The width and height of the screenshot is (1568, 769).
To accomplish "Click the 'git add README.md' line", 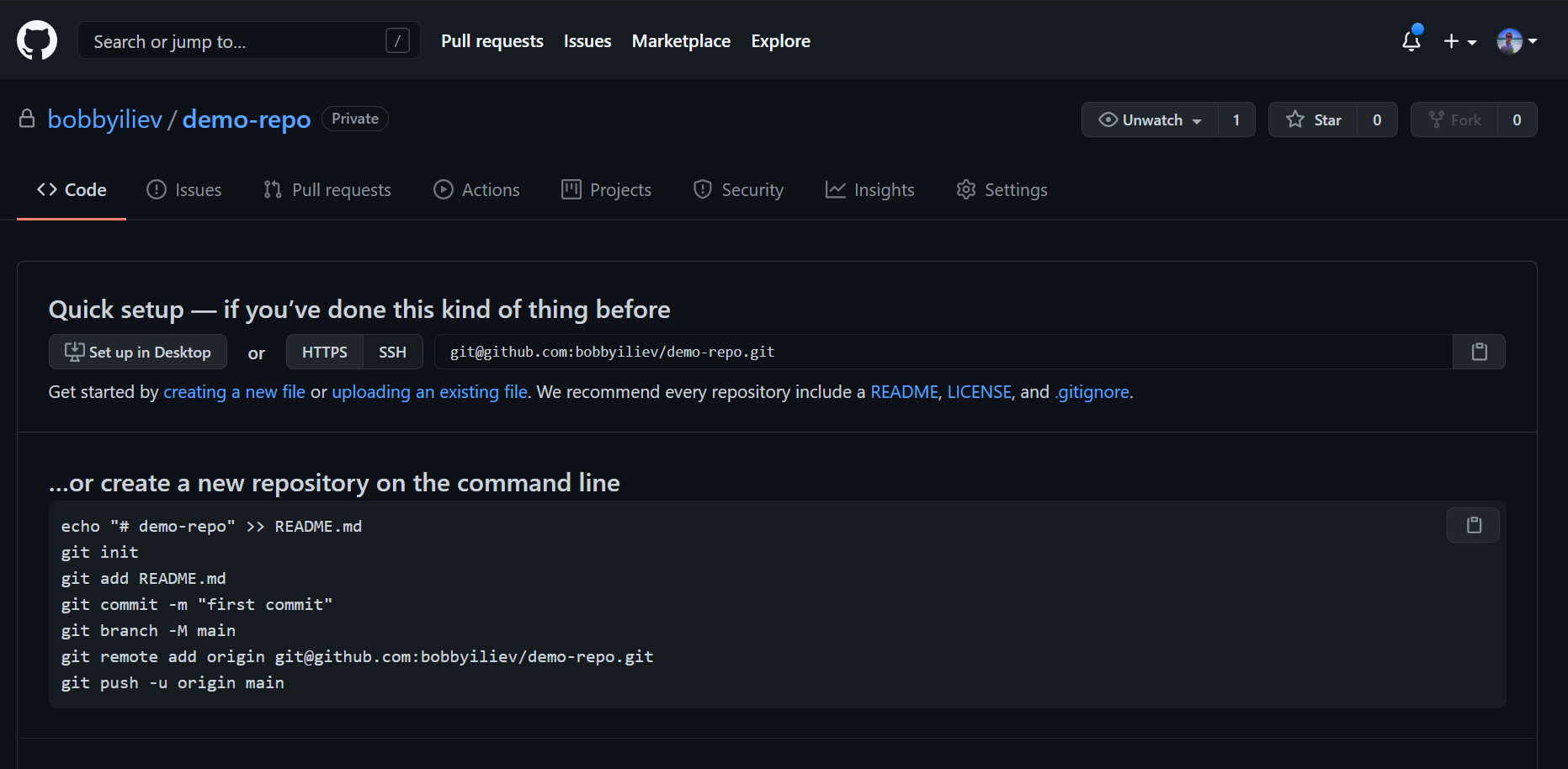I will coord(143,578).
